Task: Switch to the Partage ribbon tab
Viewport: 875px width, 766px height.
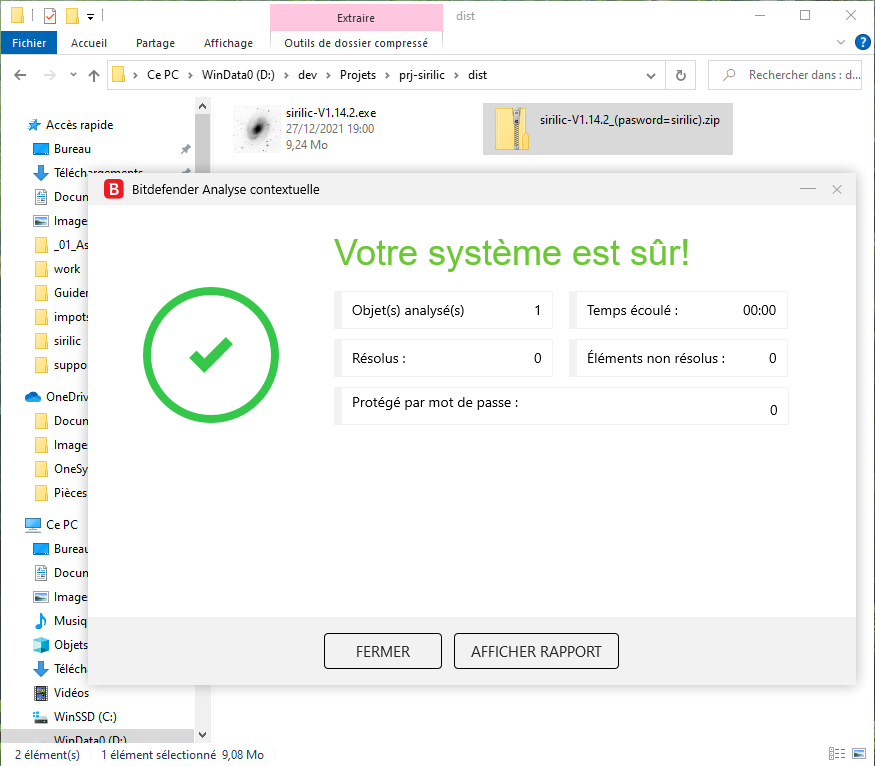Action: (155, 43)
